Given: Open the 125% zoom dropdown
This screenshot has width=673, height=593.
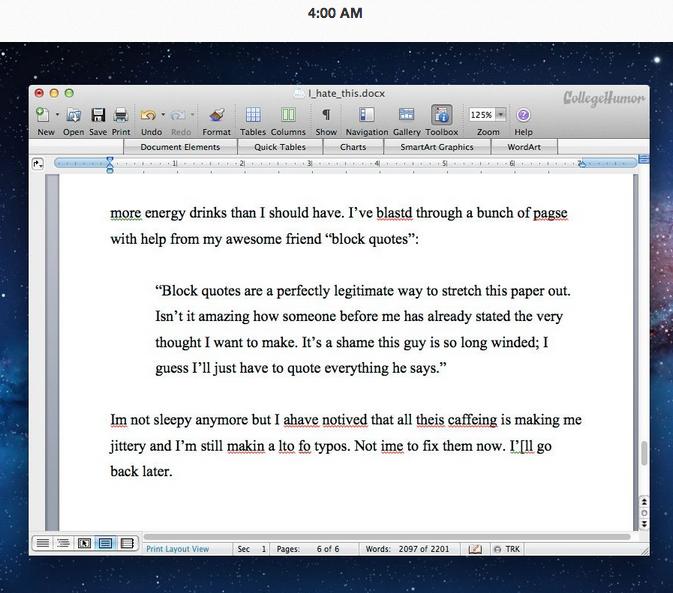Looking at the screenshot, I should coord(501,115).
